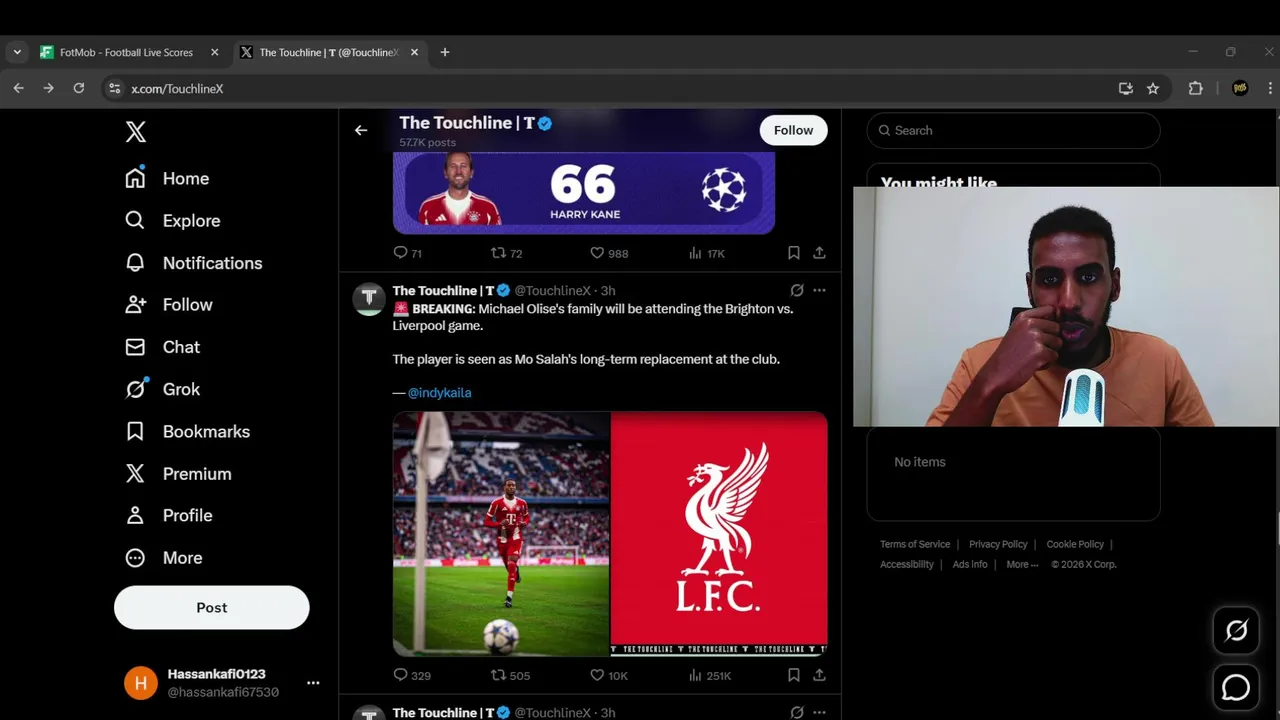Viewport: 1280px width, 720px height.
Task: Open Bookmarks in sidebar
Action: click(187, 432)
